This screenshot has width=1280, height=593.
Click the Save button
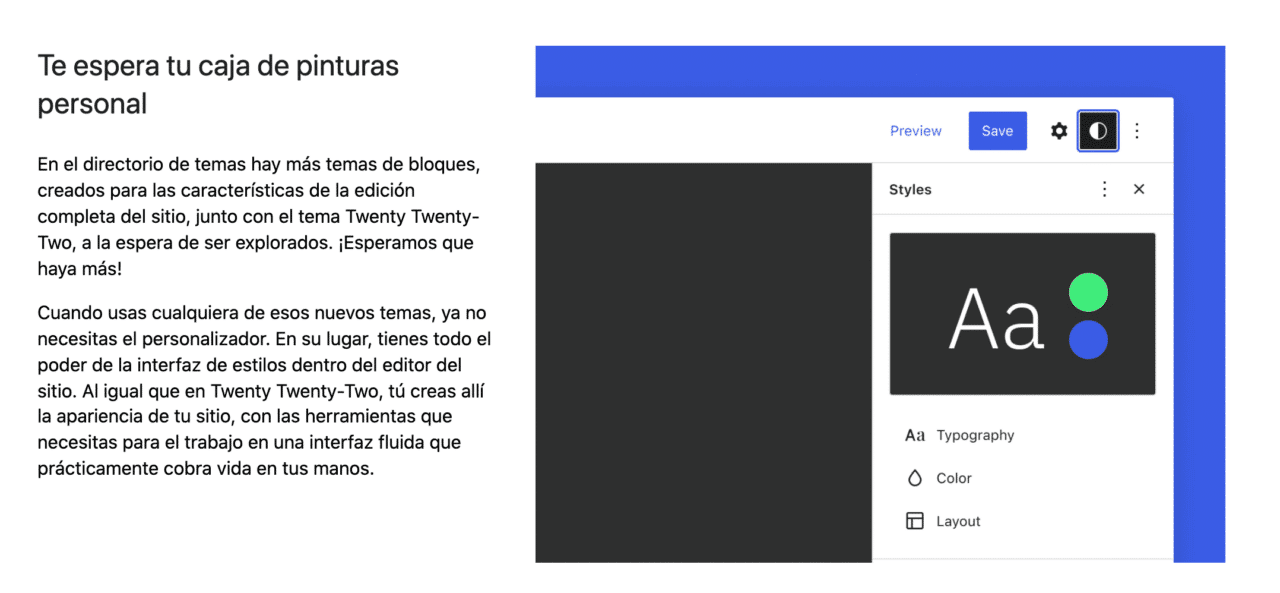(x=997, y=130)
